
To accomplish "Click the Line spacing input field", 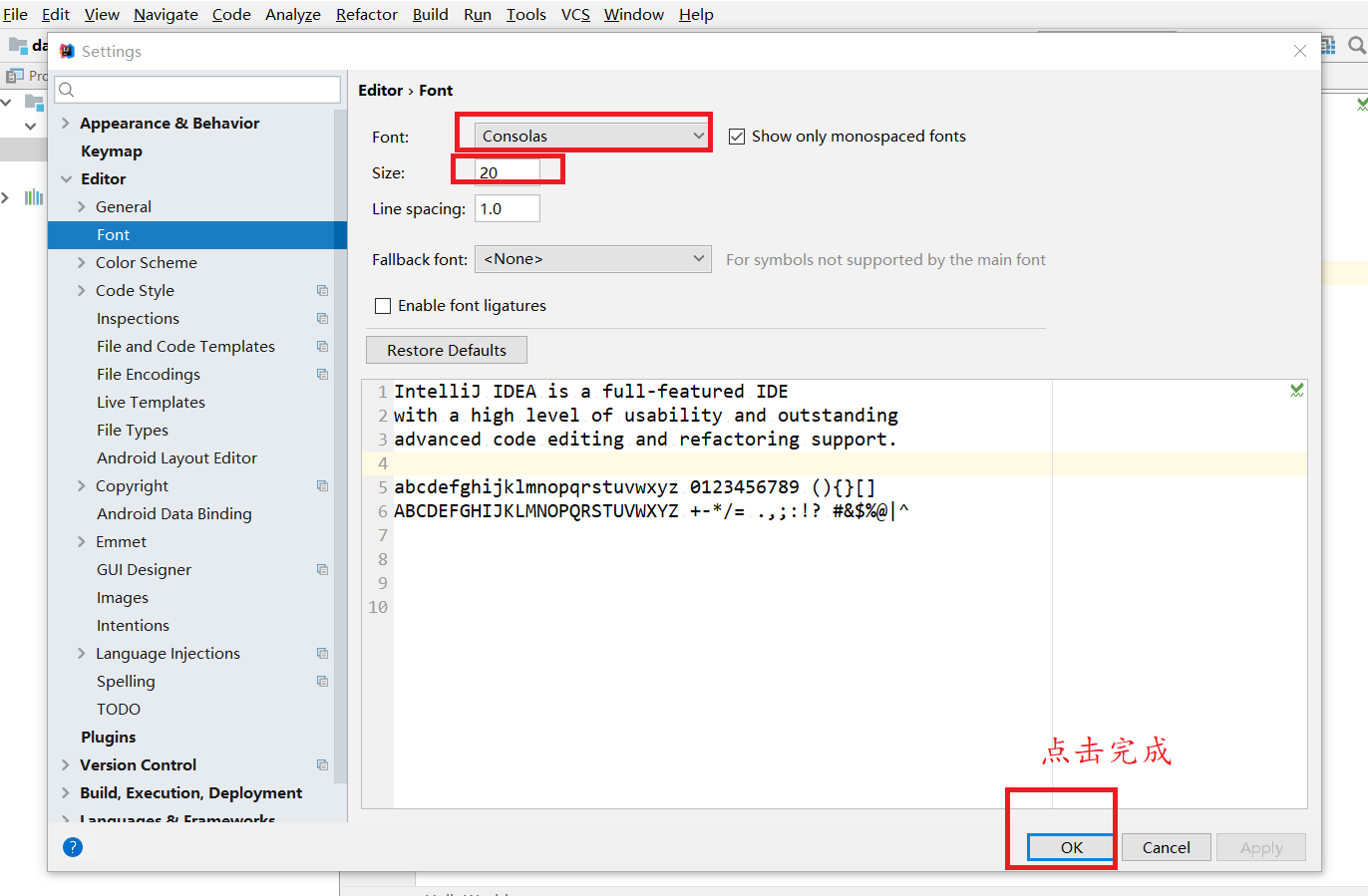I will [508, 208].
